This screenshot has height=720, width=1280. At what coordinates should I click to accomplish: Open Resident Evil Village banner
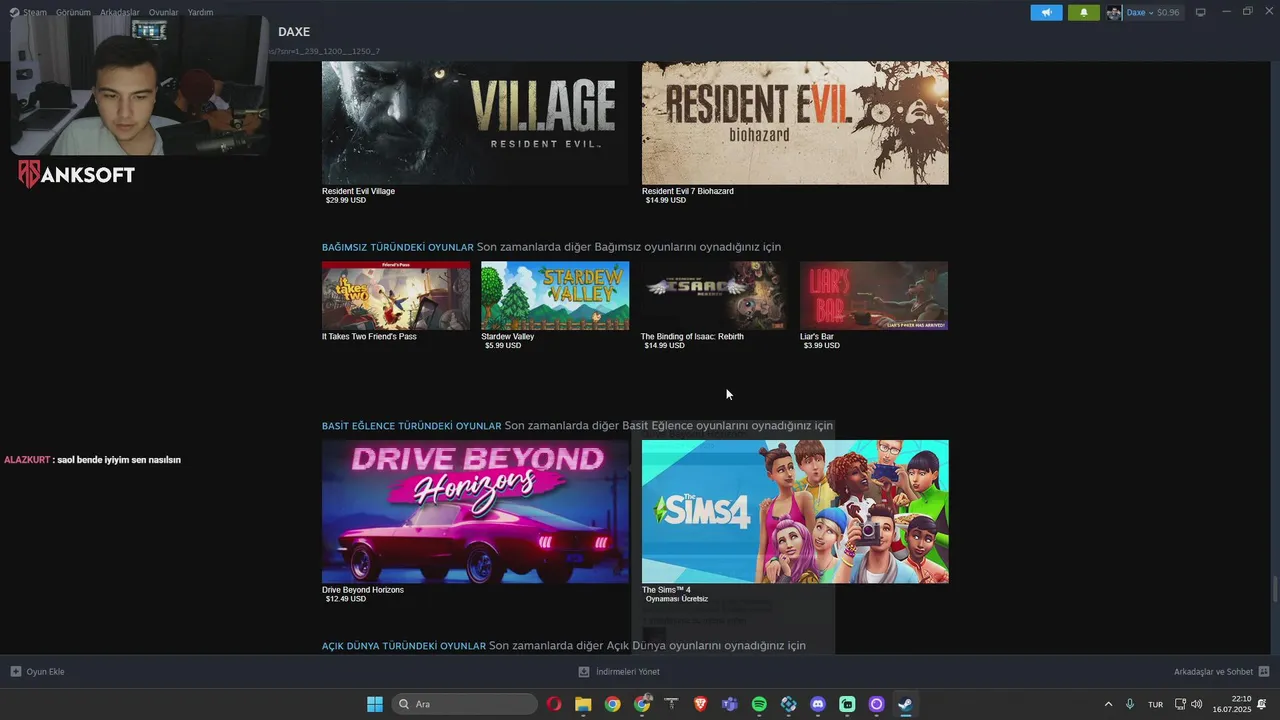[475, 123]
